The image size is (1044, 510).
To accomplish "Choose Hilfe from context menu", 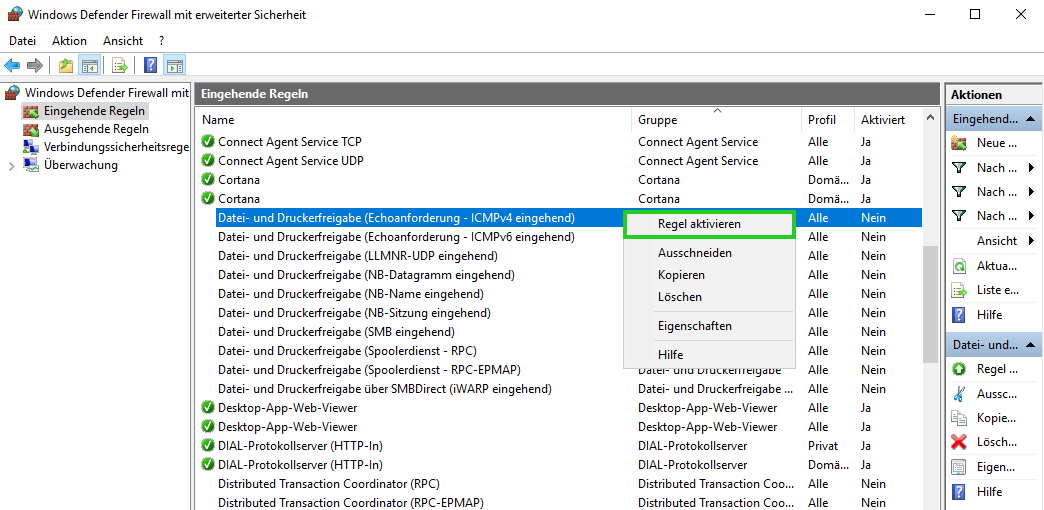I will [709, 355].
